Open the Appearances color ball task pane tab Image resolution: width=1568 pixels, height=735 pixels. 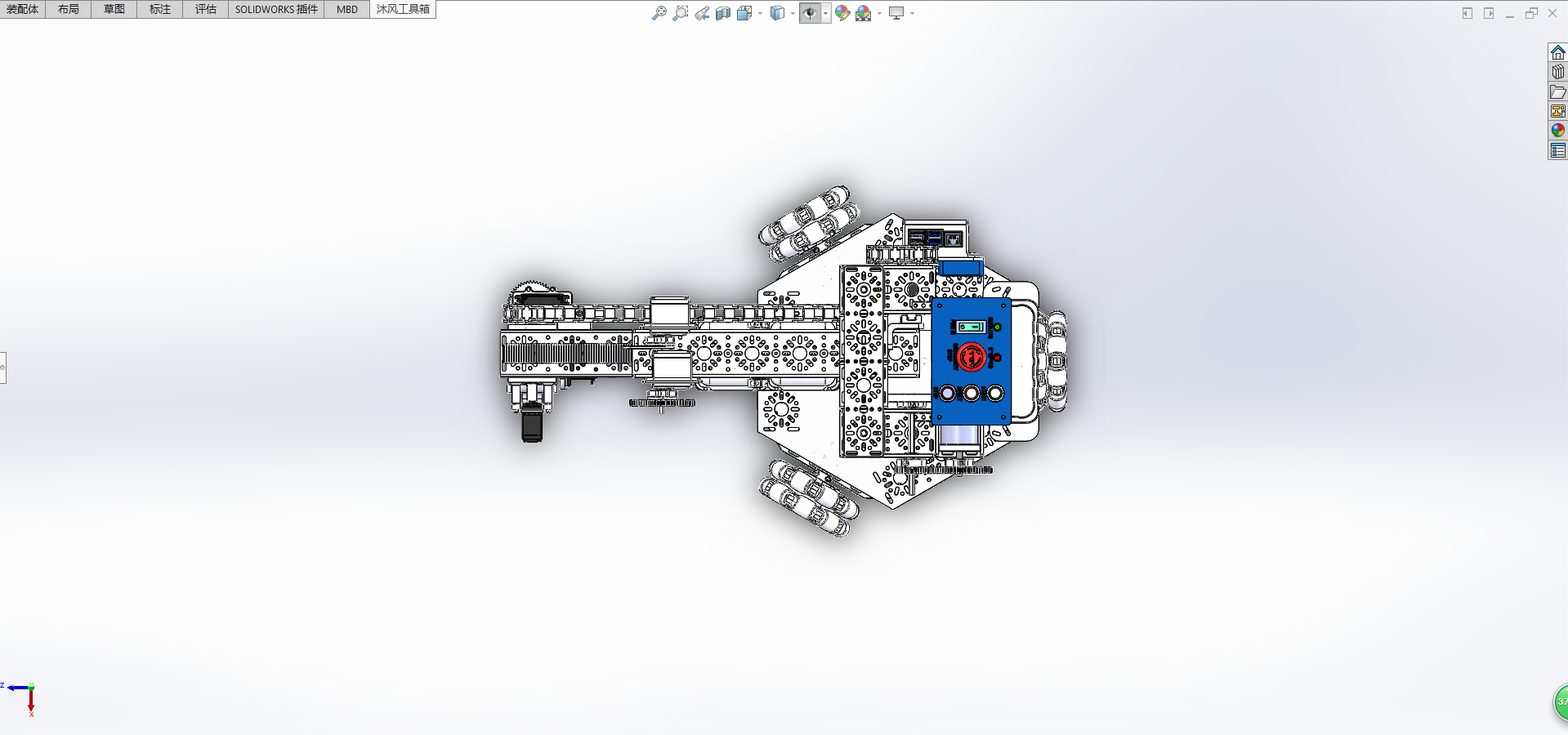click(1558, 131)
